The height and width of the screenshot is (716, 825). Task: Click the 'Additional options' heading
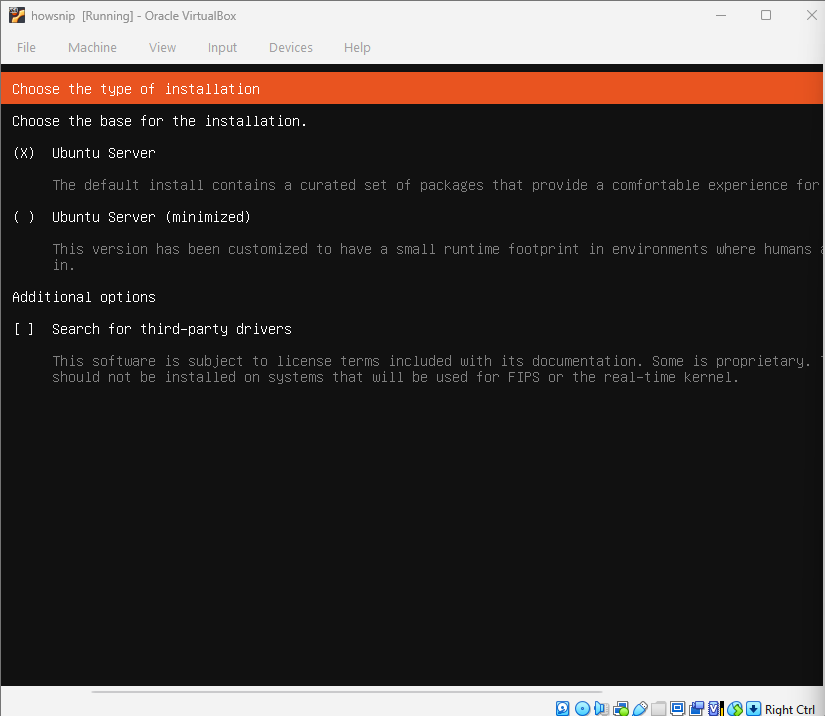coord(84,297)
